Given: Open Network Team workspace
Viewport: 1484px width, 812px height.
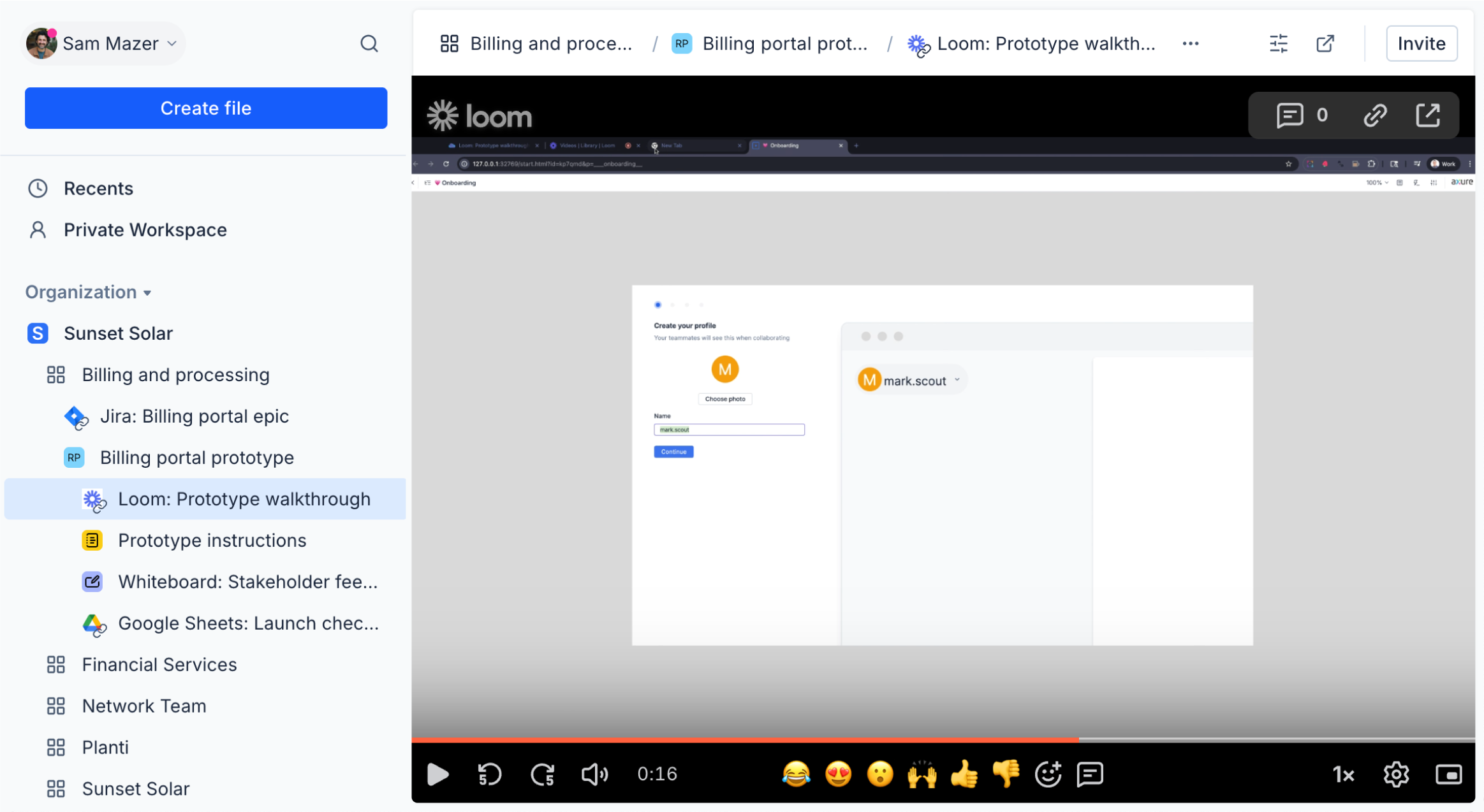Looking at the screenshot, I should pos(126,706).
